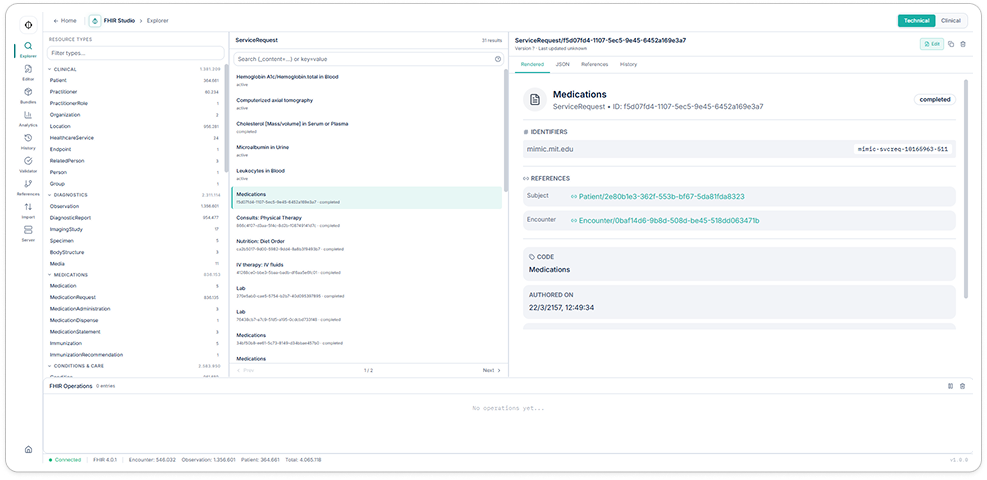Open the Import sidebar section
The height and width of the screenshot is (480, 987).
[x=28, y=211]
